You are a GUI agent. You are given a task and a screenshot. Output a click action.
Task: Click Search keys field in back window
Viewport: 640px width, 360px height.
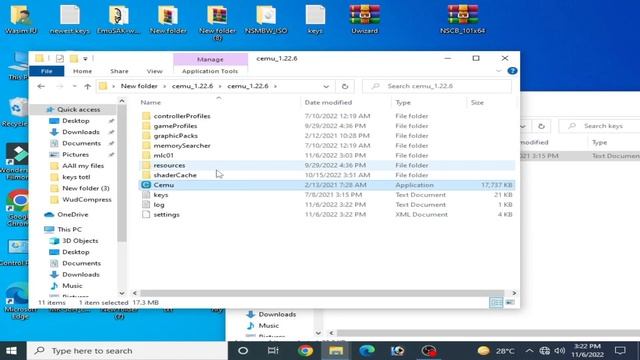coord(599,126)
